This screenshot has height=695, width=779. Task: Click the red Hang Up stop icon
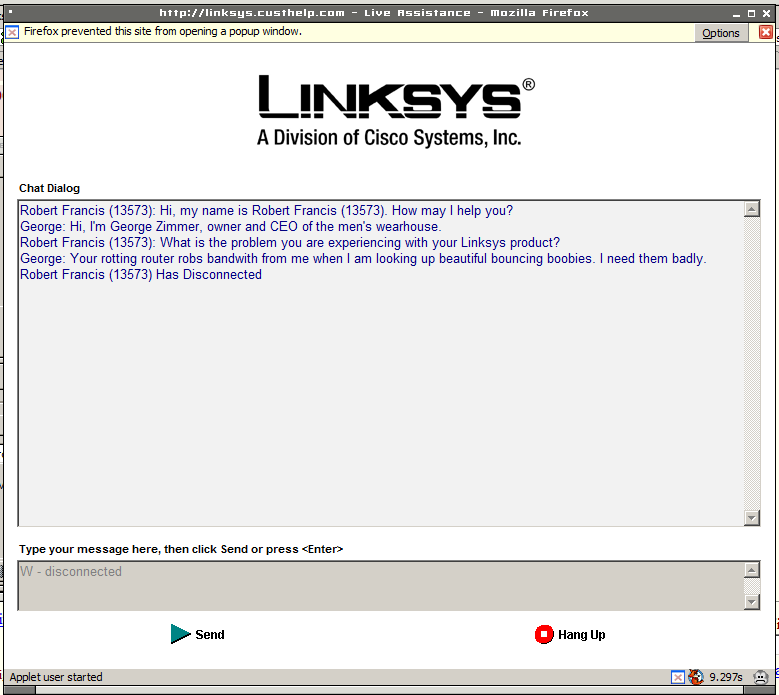pos(544,634)
